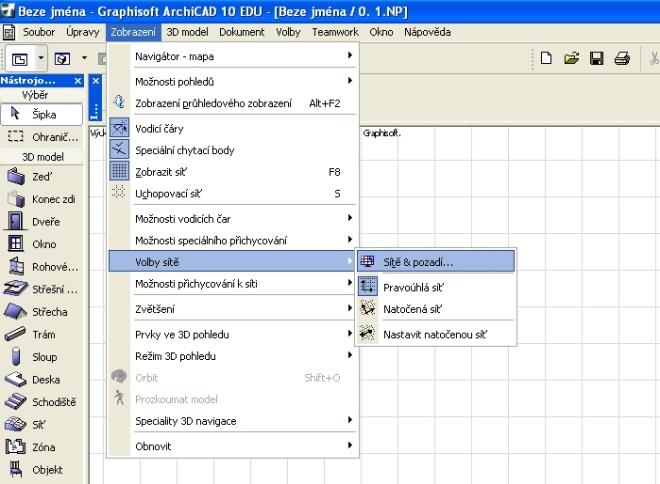Viewport: 660px width, 484px height.
Task: Expand Možnosti přichycování k síti submenu
Action: point(233,284)
